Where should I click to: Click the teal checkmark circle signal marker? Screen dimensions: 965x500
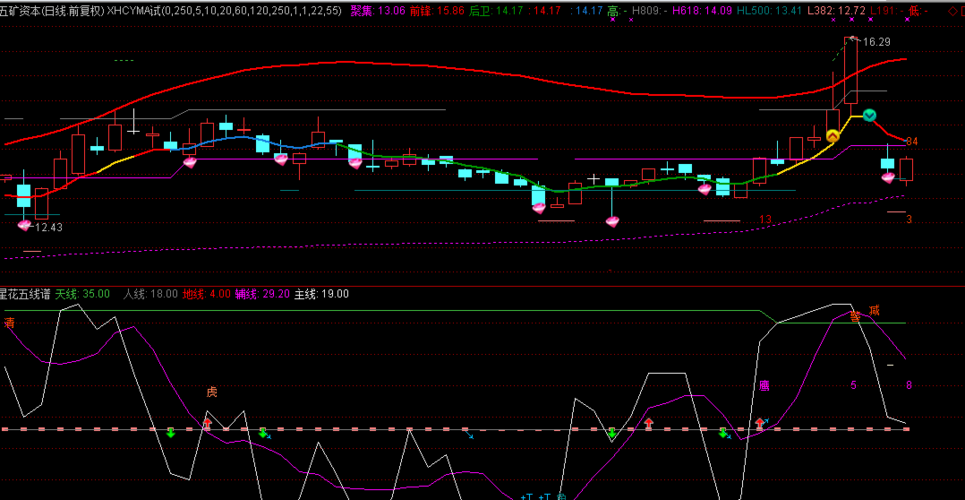coord(869,115)
